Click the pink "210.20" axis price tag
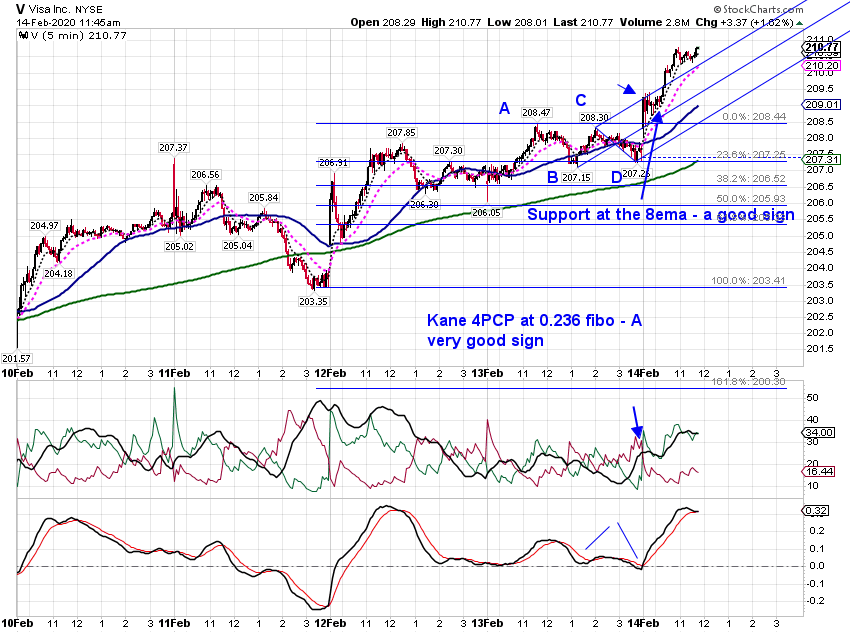The width and height of the screenshot is (850, 633). point(822,66)
